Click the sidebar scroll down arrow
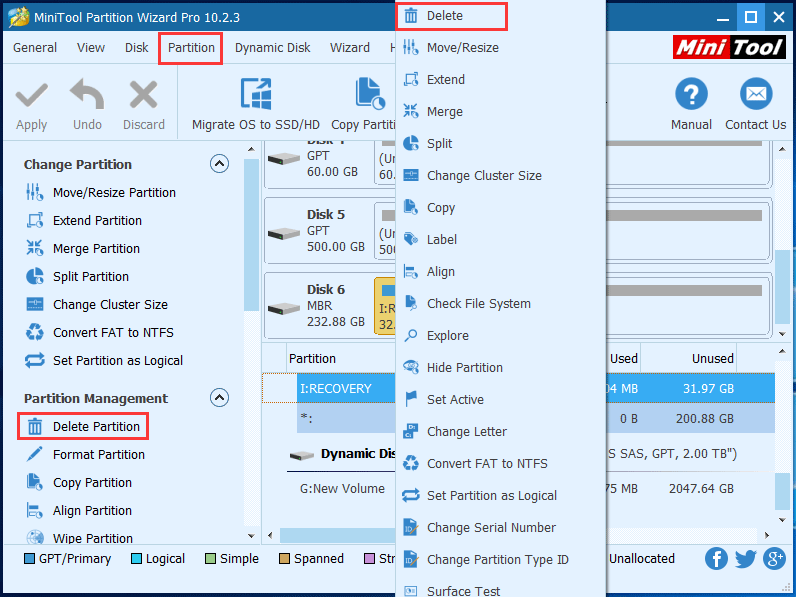This screenshot has width=796, height=597. 251,536
